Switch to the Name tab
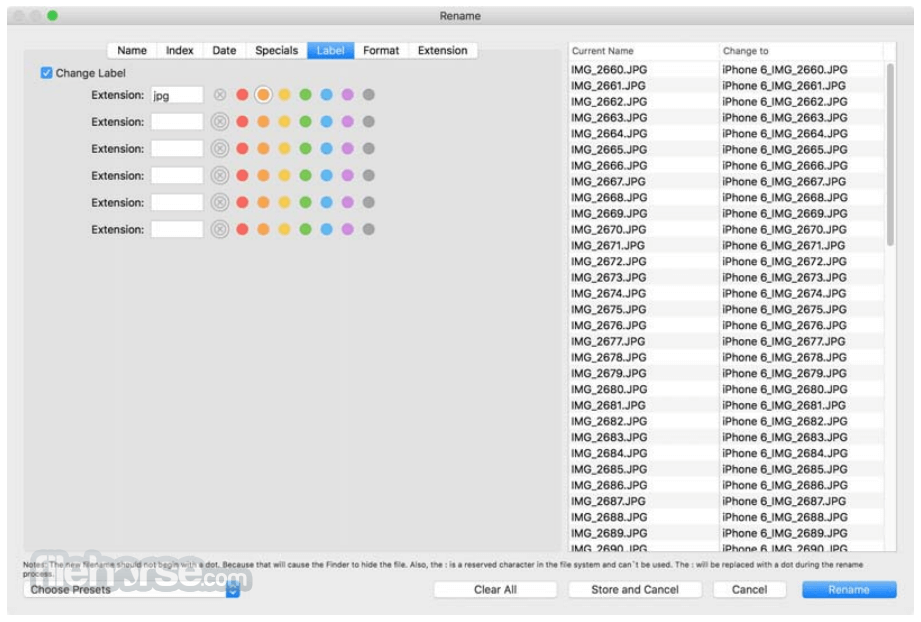The height and width of the screenshot is (622, 921). point(132,51)
